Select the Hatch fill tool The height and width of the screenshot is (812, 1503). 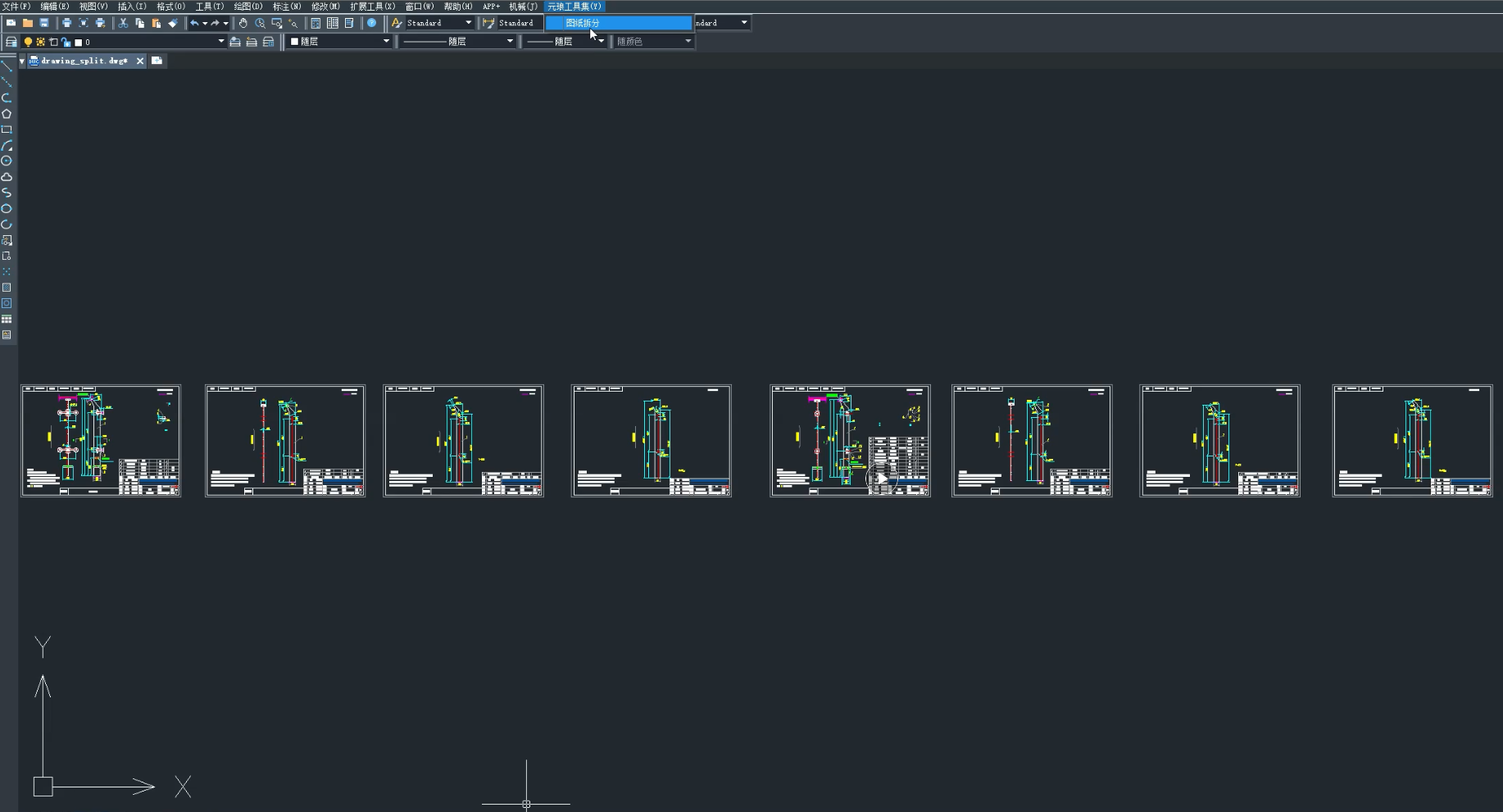click(7, 288)
